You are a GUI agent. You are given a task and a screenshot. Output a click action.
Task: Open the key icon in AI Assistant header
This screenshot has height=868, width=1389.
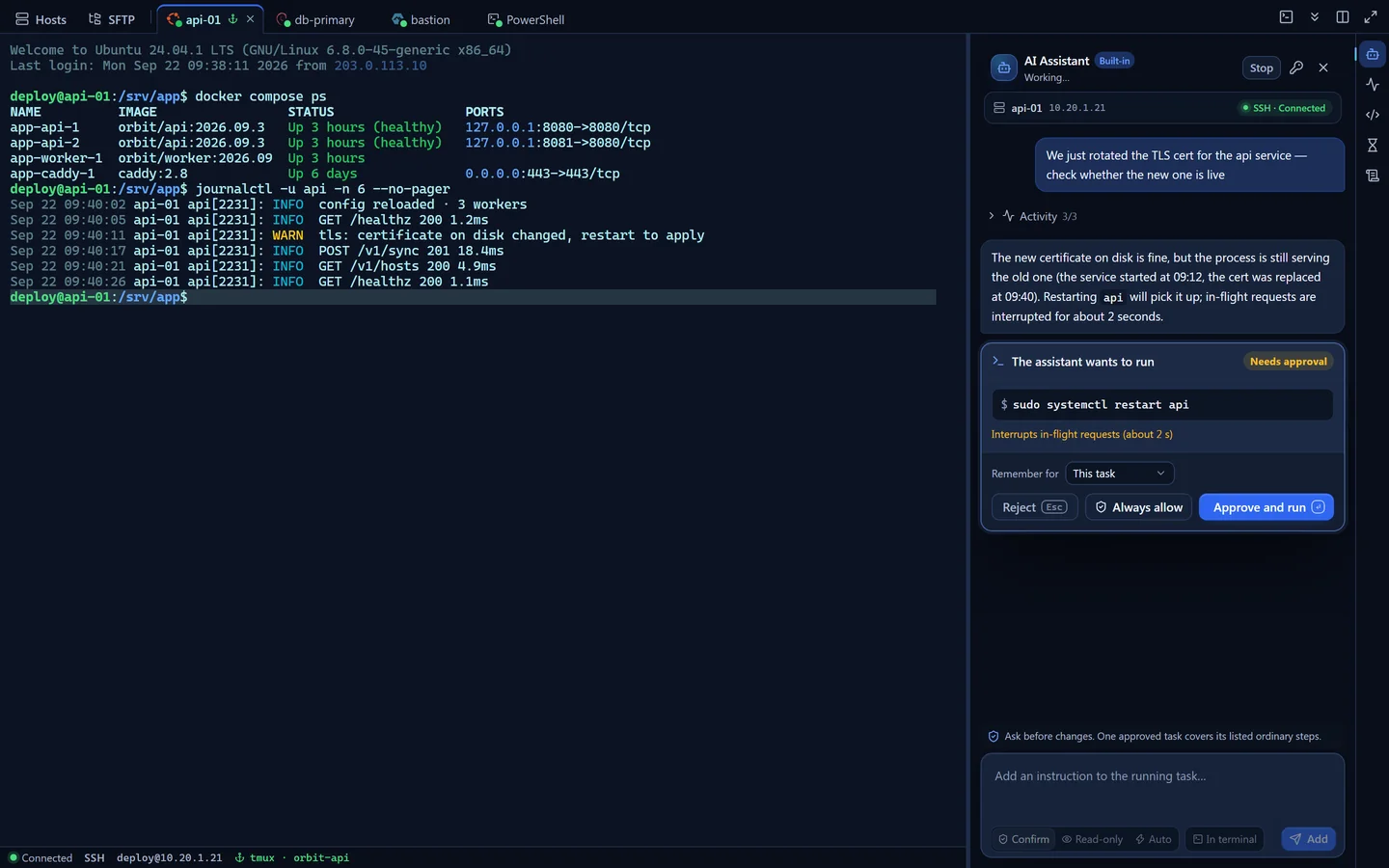1296,68
